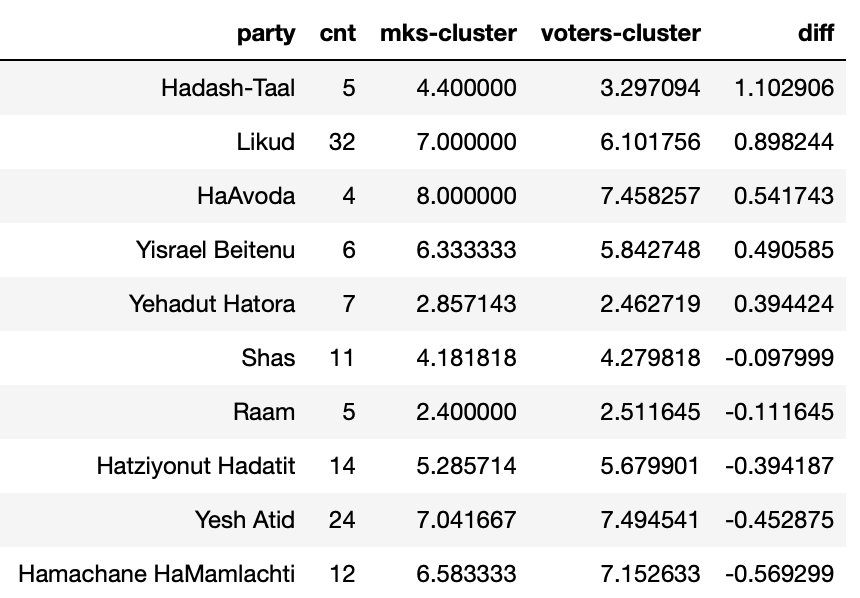This screenshot has height=598, width=860.
Task: Select the Shas party cell
Action: 268,358
